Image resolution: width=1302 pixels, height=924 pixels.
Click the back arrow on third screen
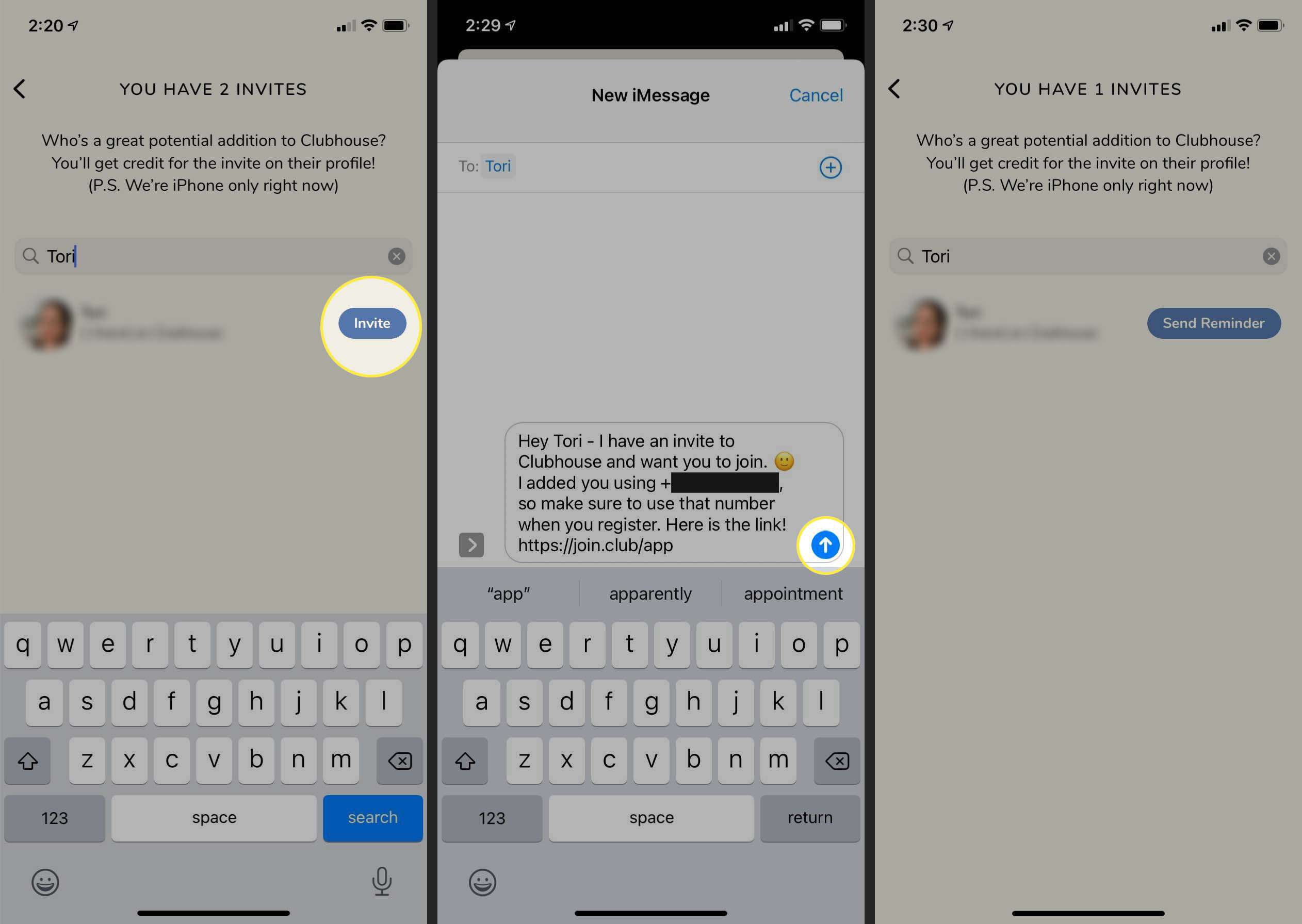(893, 89)
